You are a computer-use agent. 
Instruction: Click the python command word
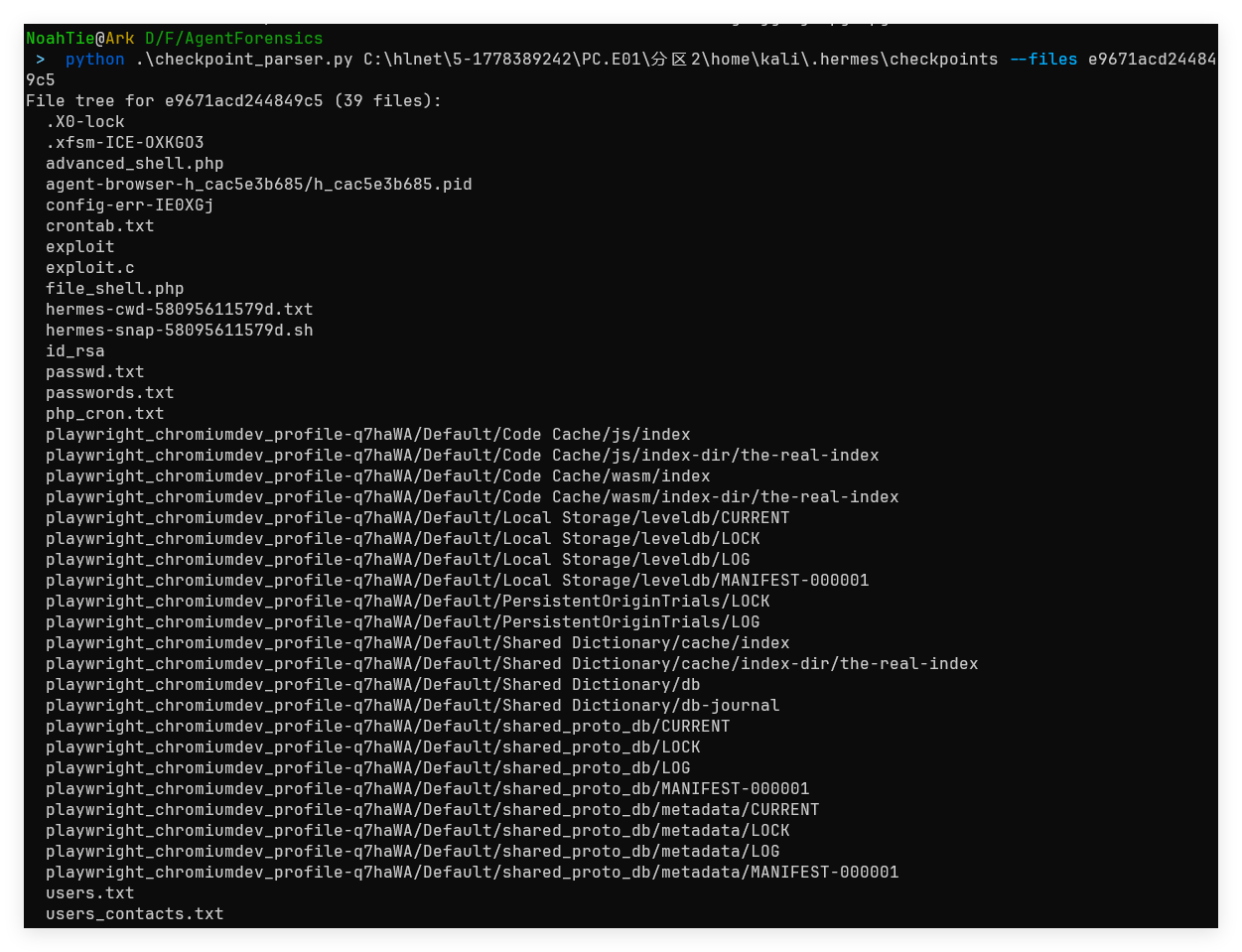point(95,60)
